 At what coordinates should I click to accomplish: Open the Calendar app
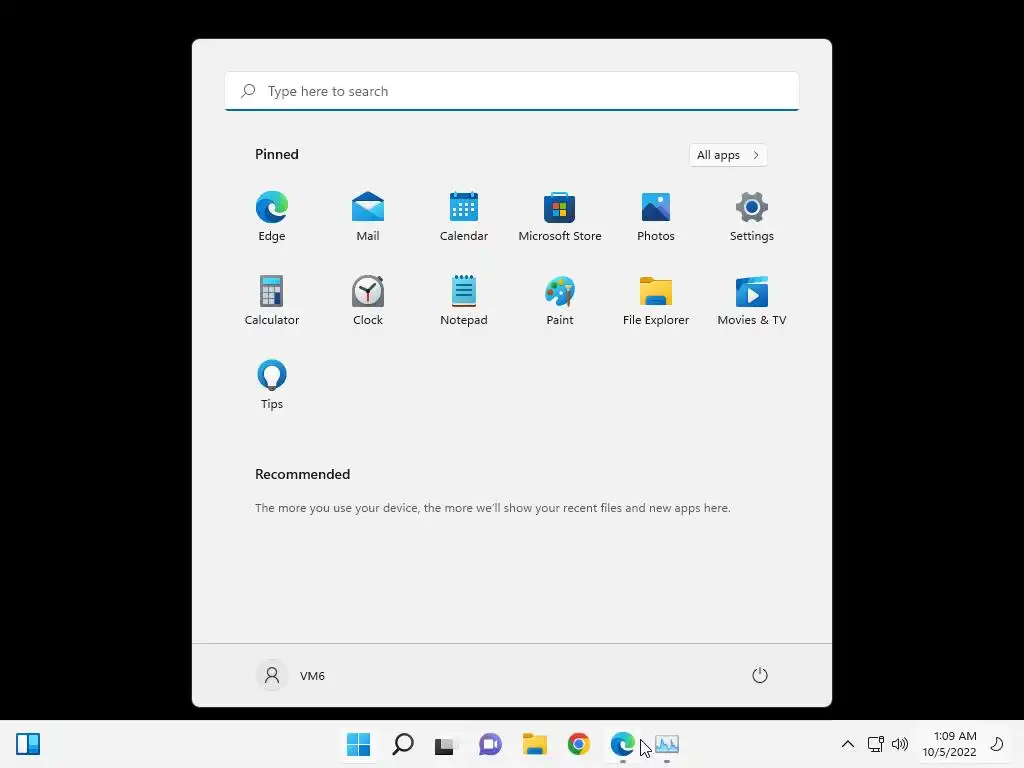pos(464,217)
